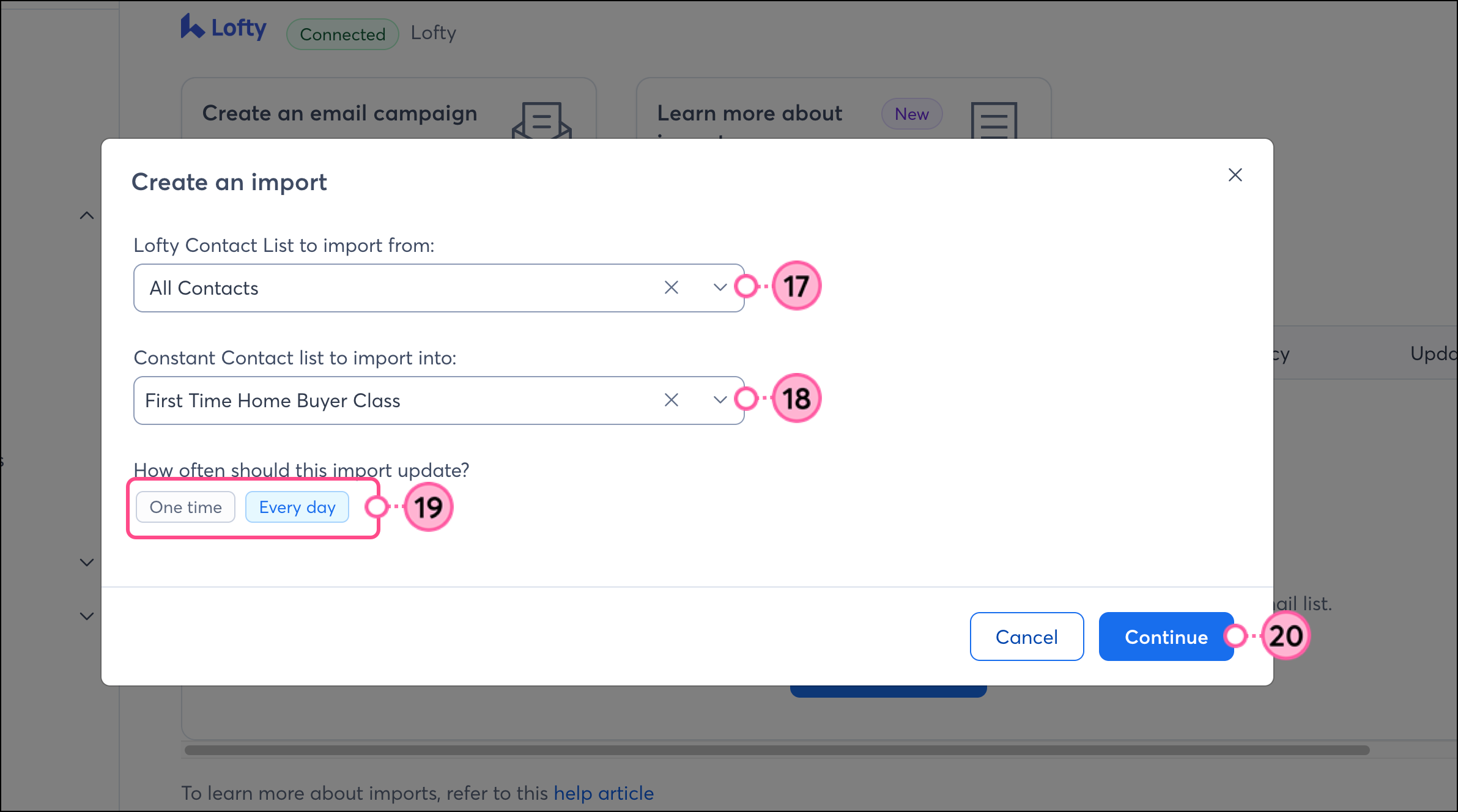Click the document icon beside Learn more
This screenshot has height=812, width=1458.
(994, 120)
